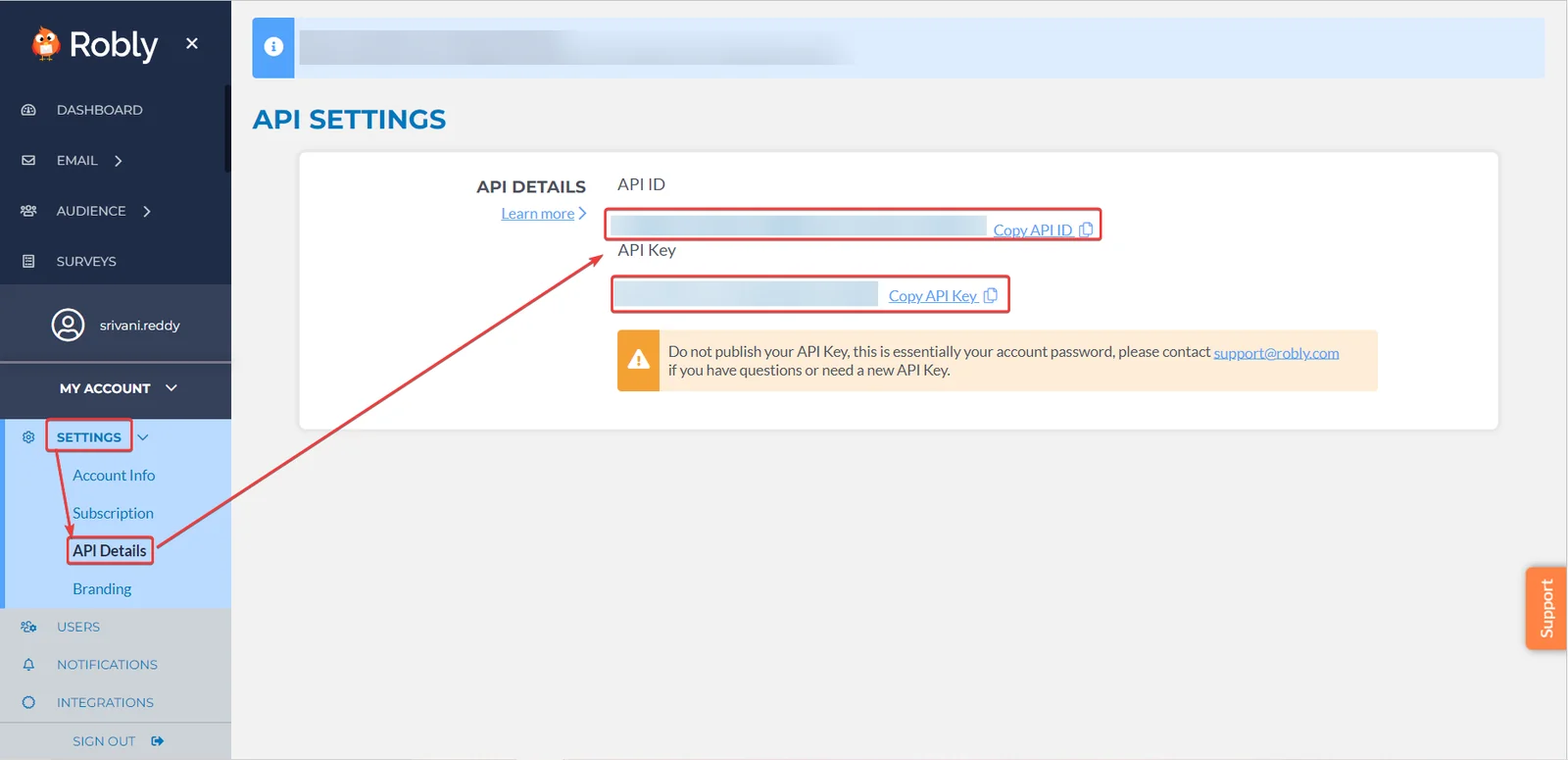Click the blue info icon in banner

[273, 47]
